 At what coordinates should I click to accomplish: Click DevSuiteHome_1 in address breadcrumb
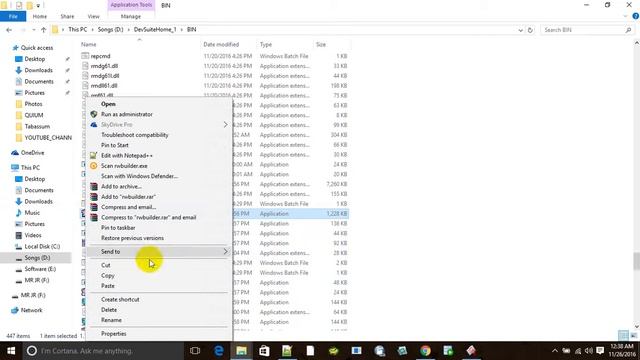tap(155, 30)
